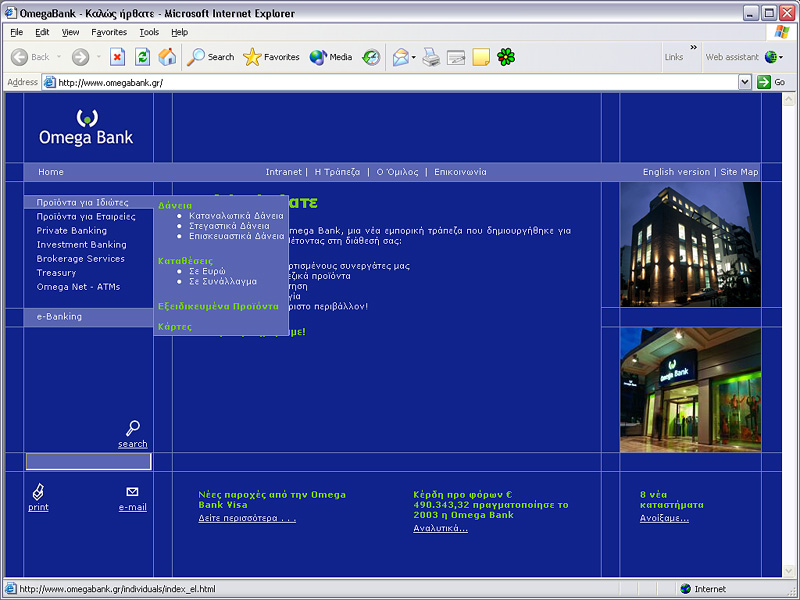Click the Δείτε περισσότερα link
This screenshot has width=800, height=600.
pos(247,518)
